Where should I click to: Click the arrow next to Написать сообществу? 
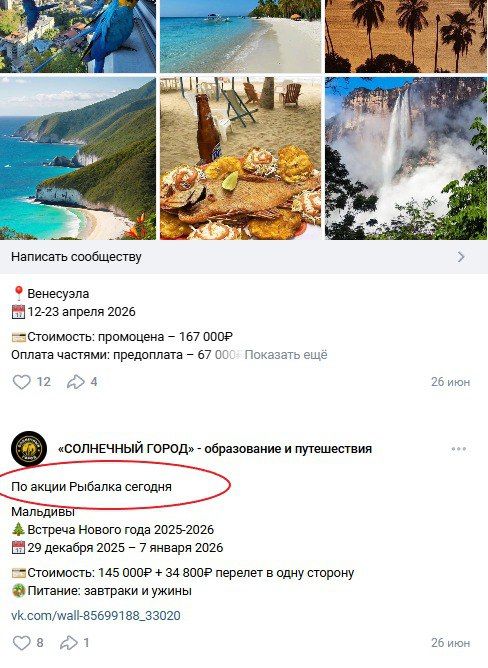click(x=461, y=257)
